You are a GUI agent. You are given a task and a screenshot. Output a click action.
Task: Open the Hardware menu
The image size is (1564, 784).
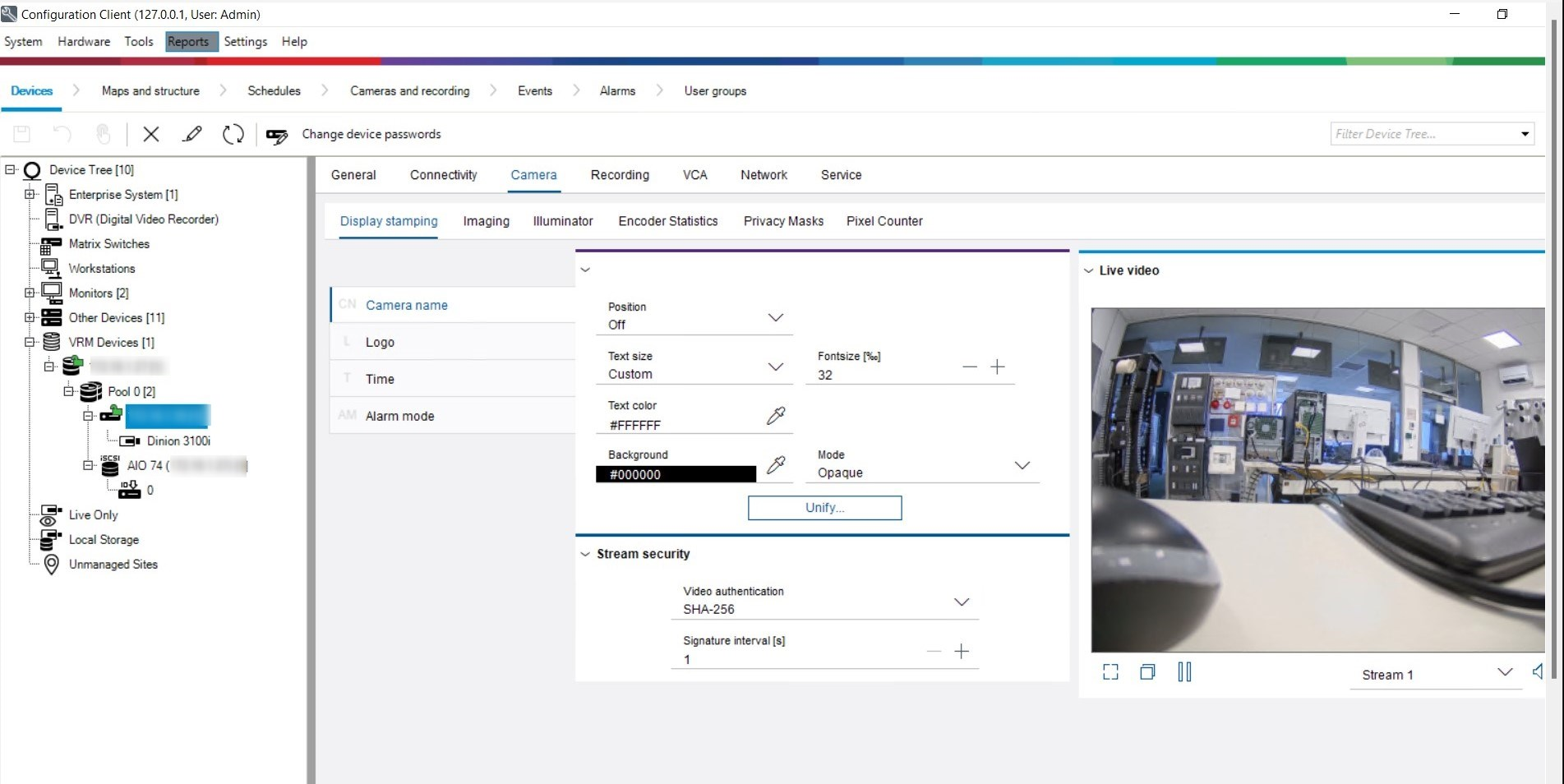tap(84, 42)
